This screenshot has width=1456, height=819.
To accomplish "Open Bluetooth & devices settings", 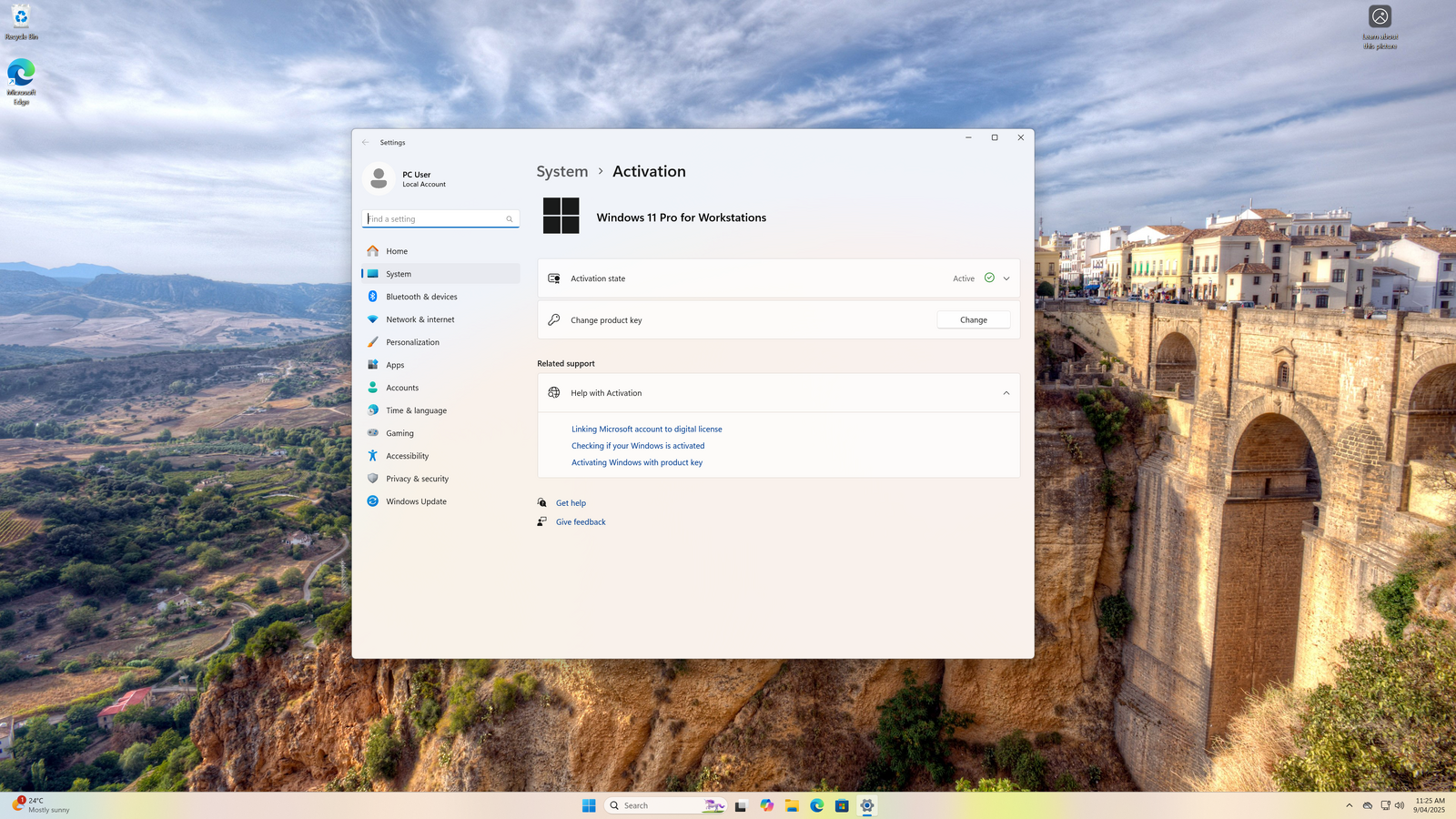I will coord(440,297).
